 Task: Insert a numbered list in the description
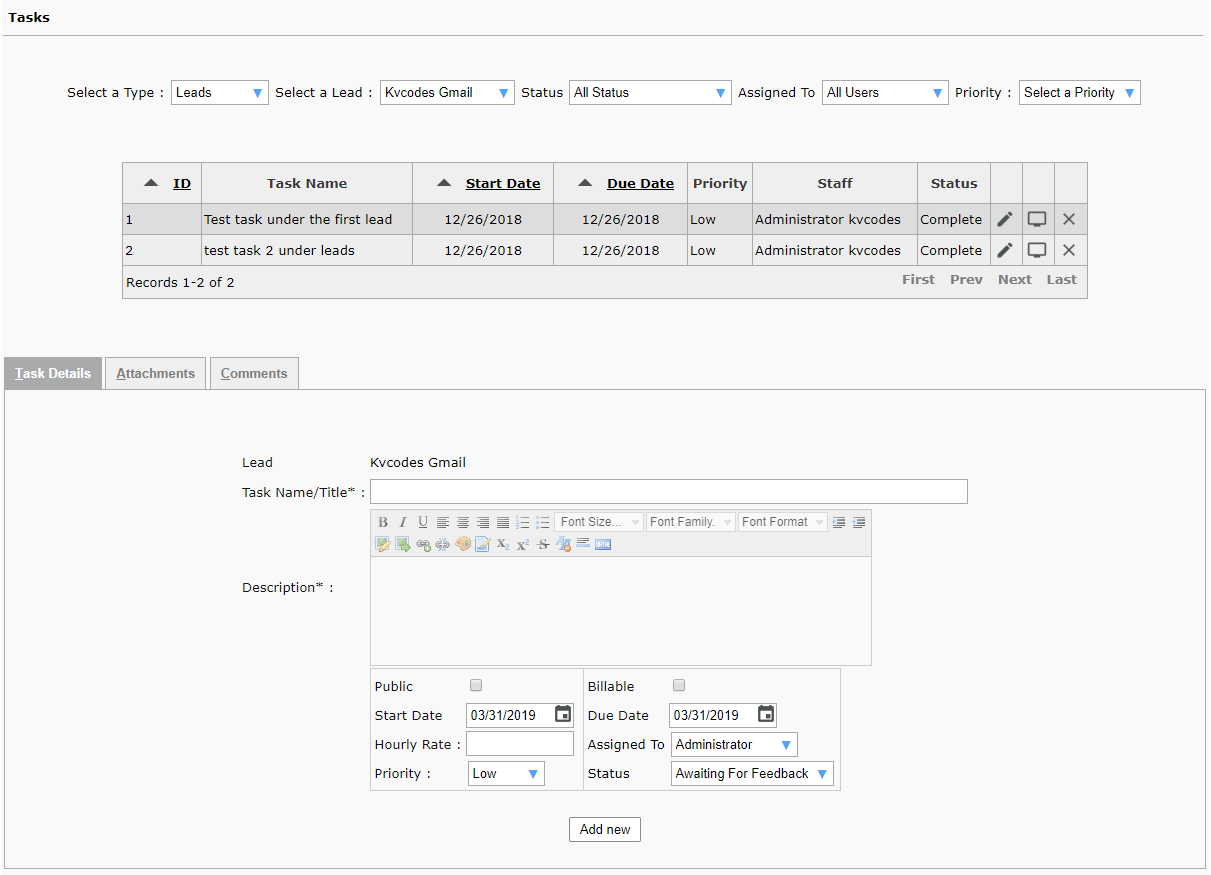pyautogui.click(x=523, y=522)
